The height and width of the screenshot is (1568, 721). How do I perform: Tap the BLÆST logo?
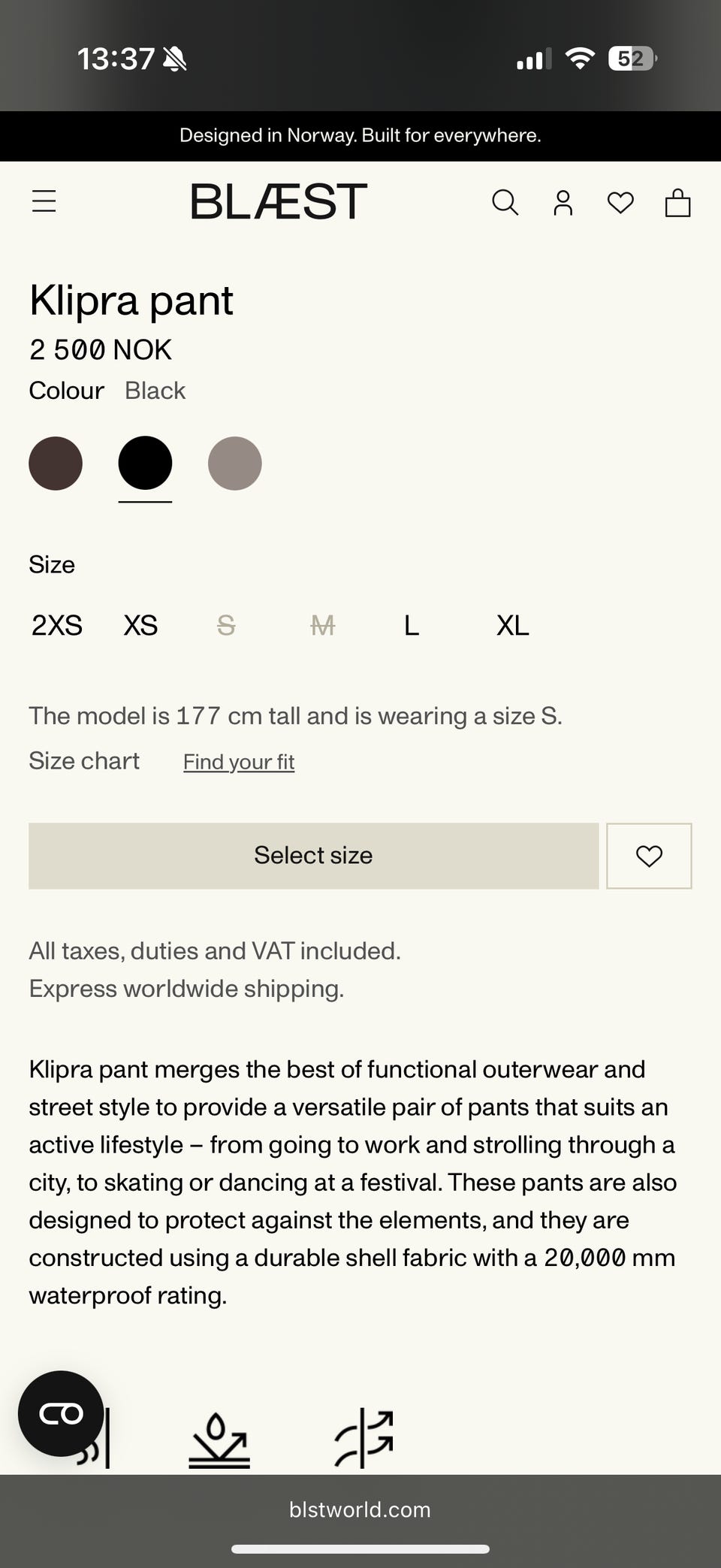[279, 201]
